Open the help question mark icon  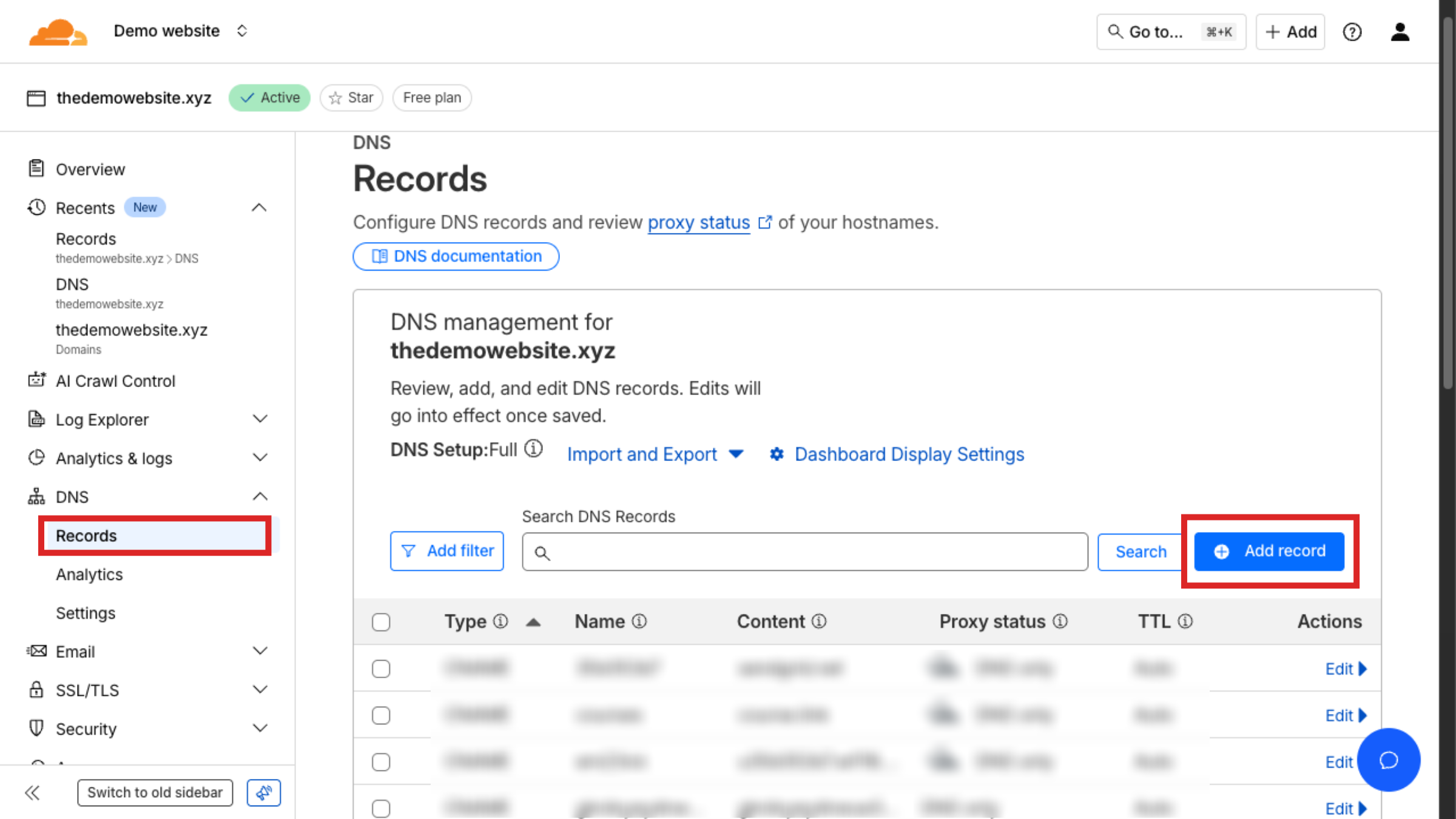point(1352,32)
